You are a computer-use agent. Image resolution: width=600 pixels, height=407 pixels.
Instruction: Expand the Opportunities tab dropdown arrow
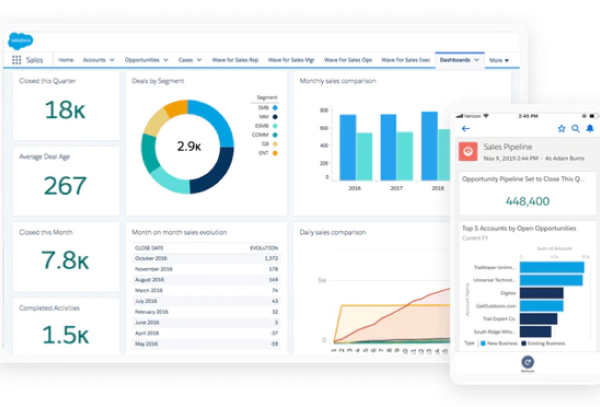166,60
